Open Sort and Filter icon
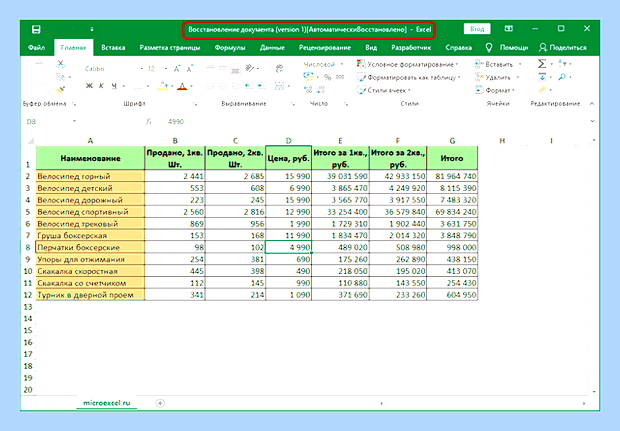 (x=562, y=64)
